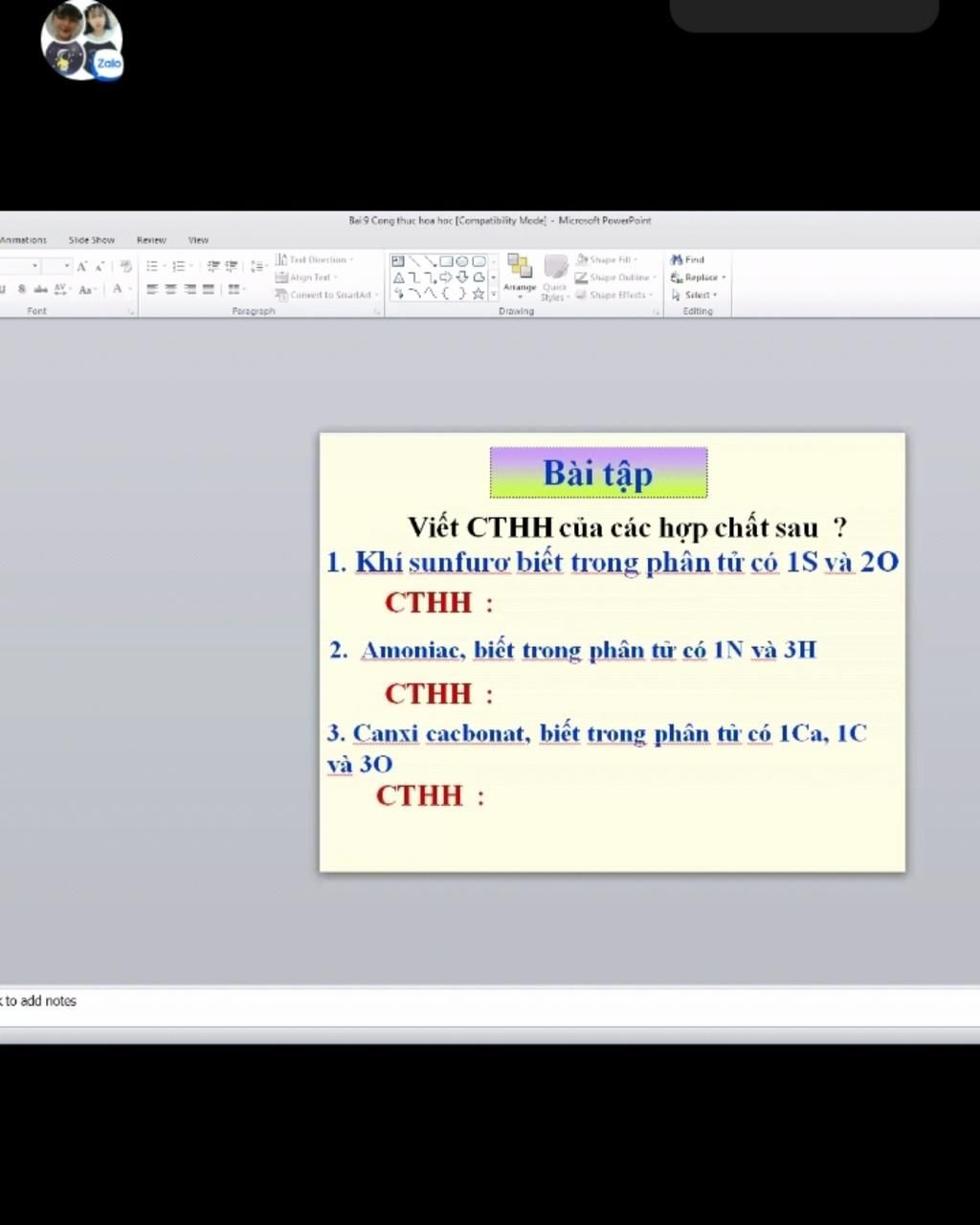
Task: Open the Columns dropdown
Action: 236,289
